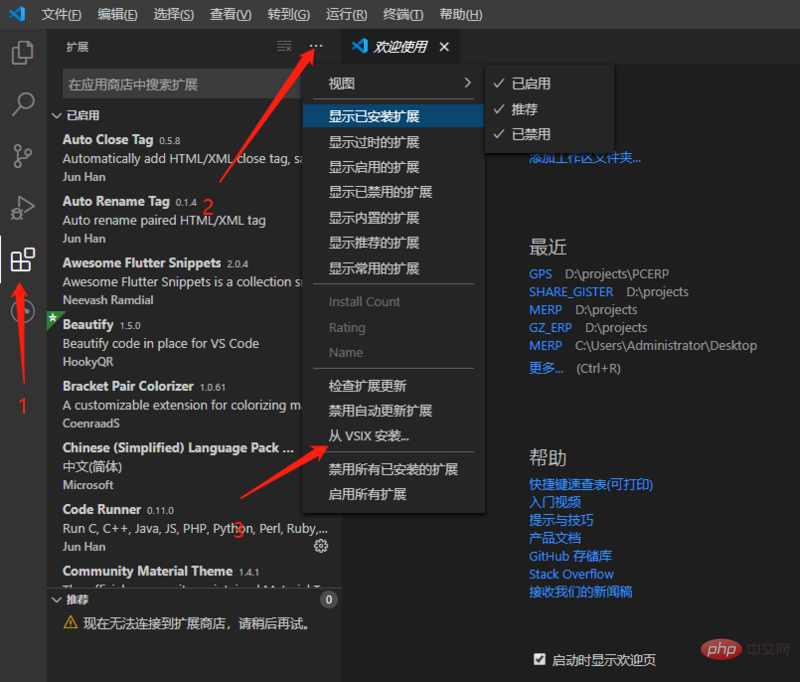Screen dimensions: 800x682
Task: Open Source Control view in activity bar
Action: click(x=22, y=156)
